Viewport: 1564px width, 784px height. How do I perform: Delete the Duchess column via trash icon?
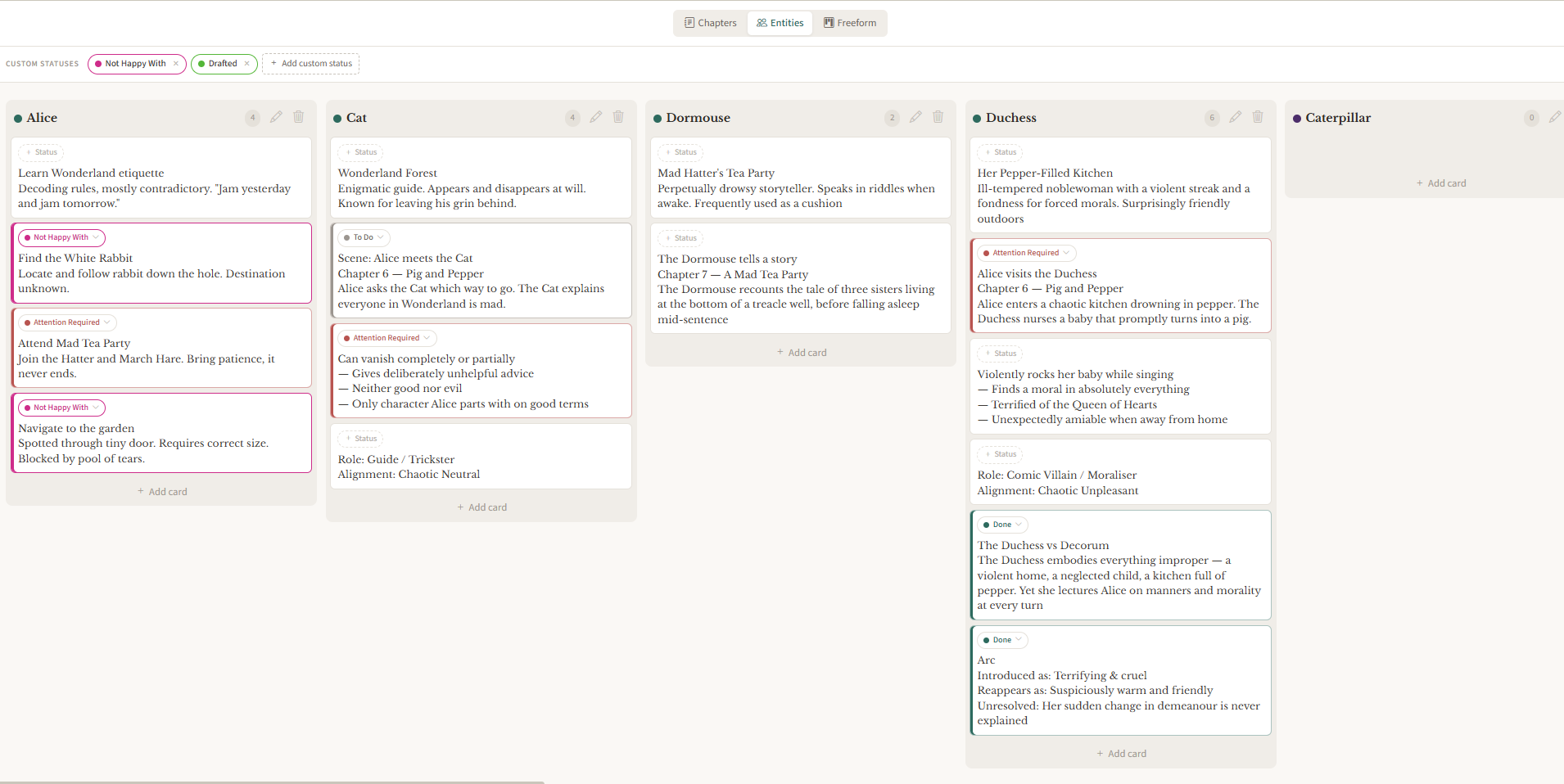pos(1258,117)
